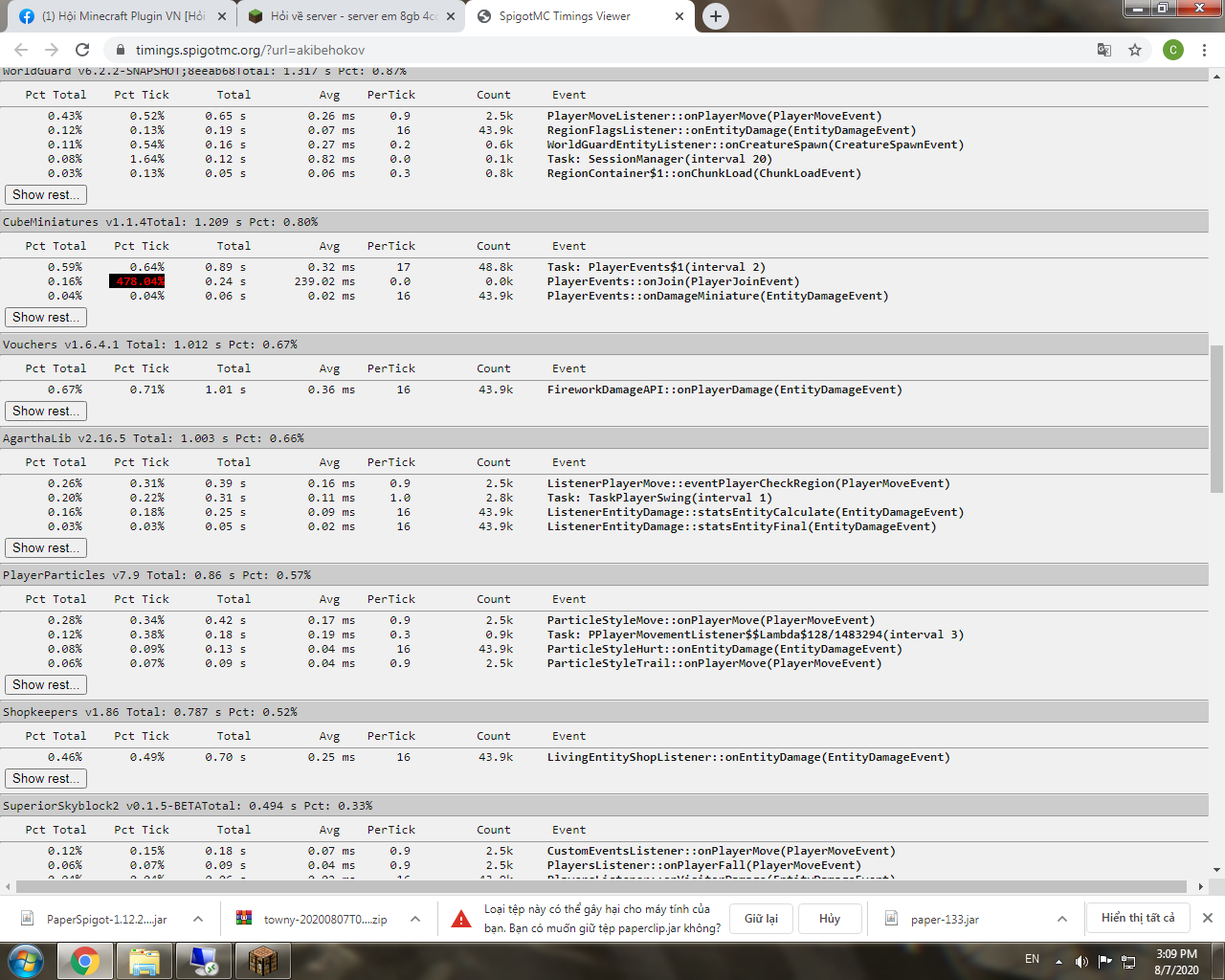1225x980 pixels.
Task: Click Hủy to discard the download
Action: pyautogui.click(x=830, y=919)
